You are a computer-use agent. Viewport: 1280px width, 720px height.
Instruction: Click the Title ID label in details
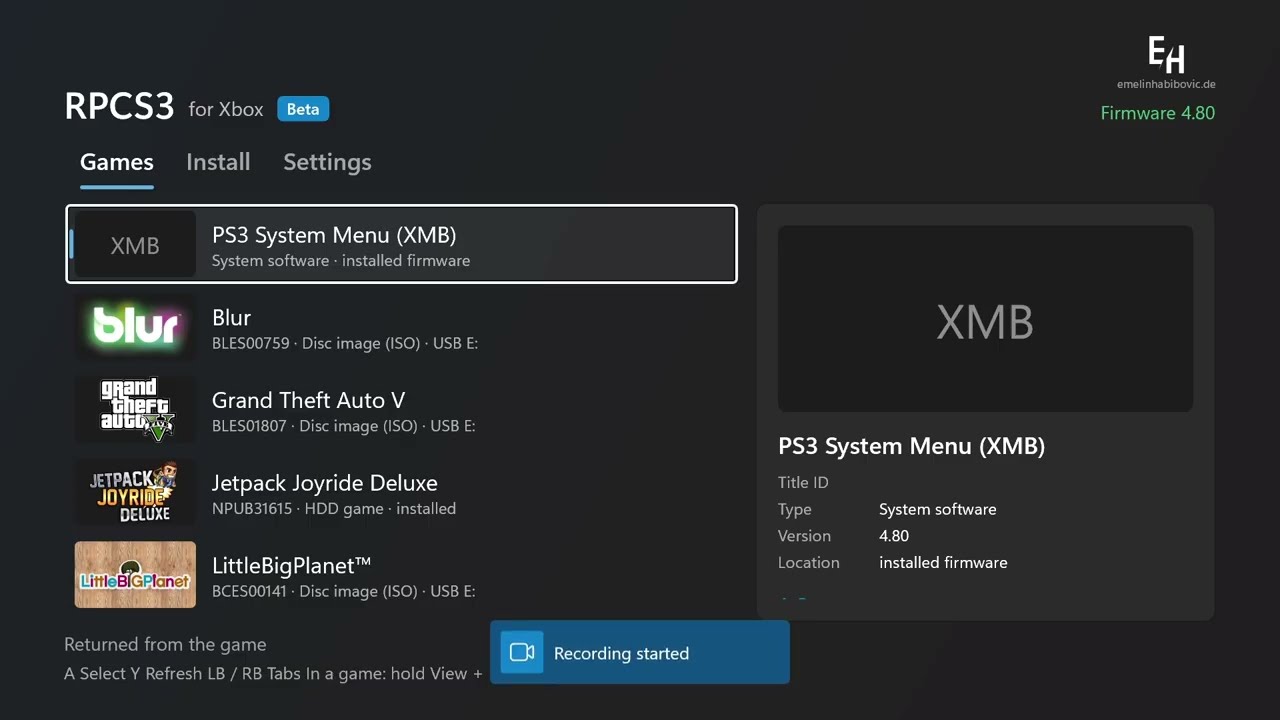(803, 482)
